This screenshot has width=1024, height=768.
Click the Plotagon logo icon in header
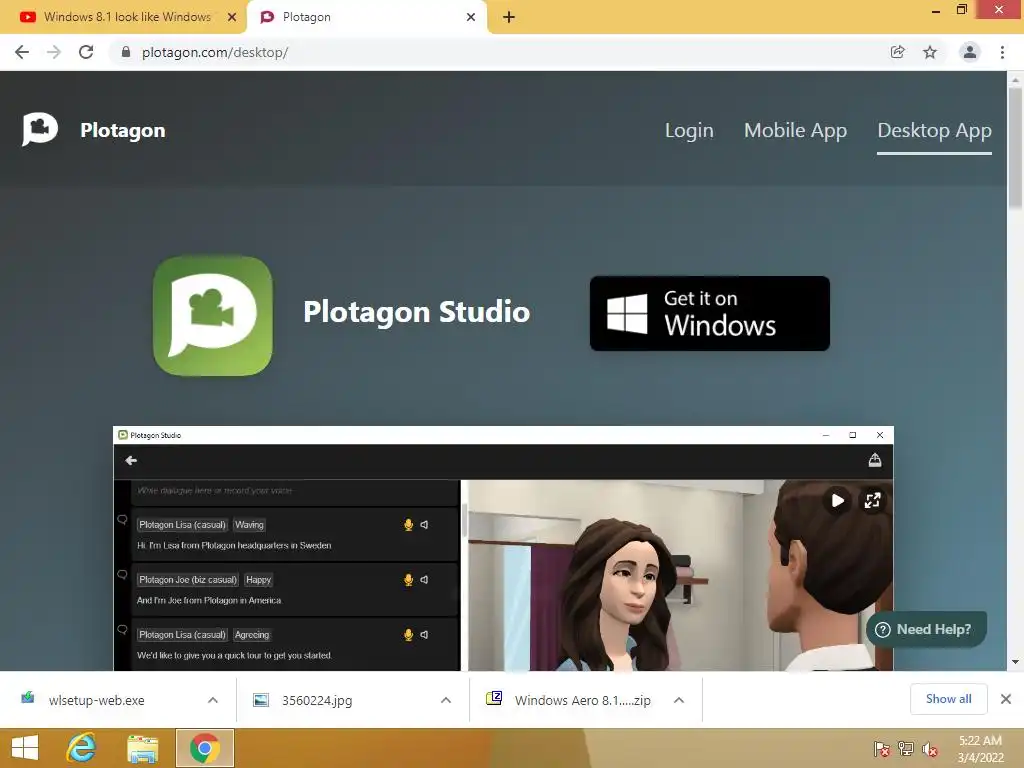pos(40,129)
